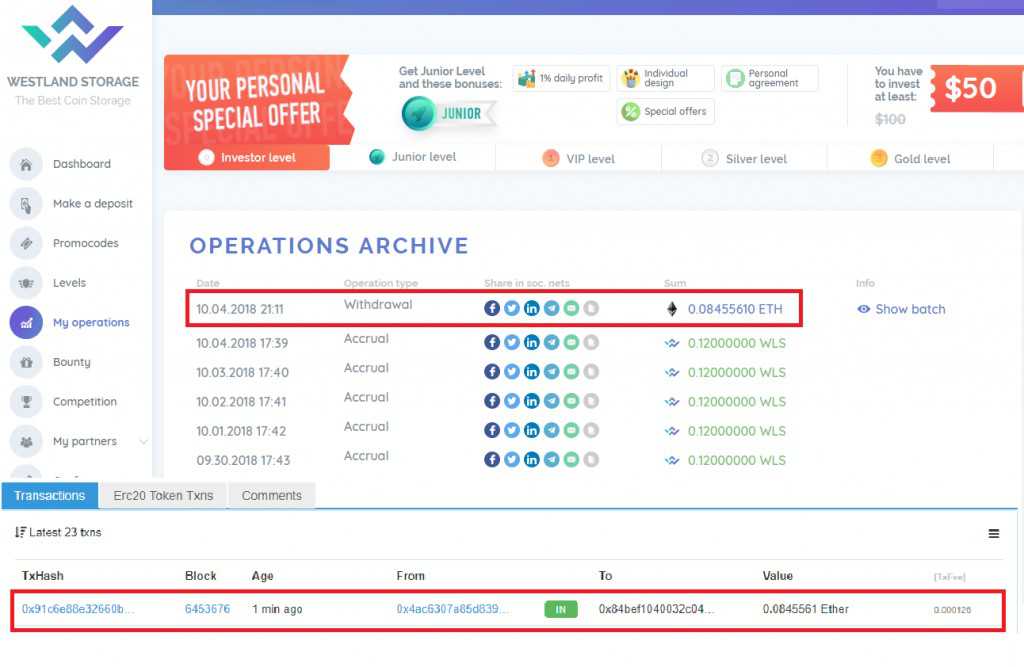Show batch for the withdrawal row
The height and width of the screenshot is (667, 1024).
901,309
